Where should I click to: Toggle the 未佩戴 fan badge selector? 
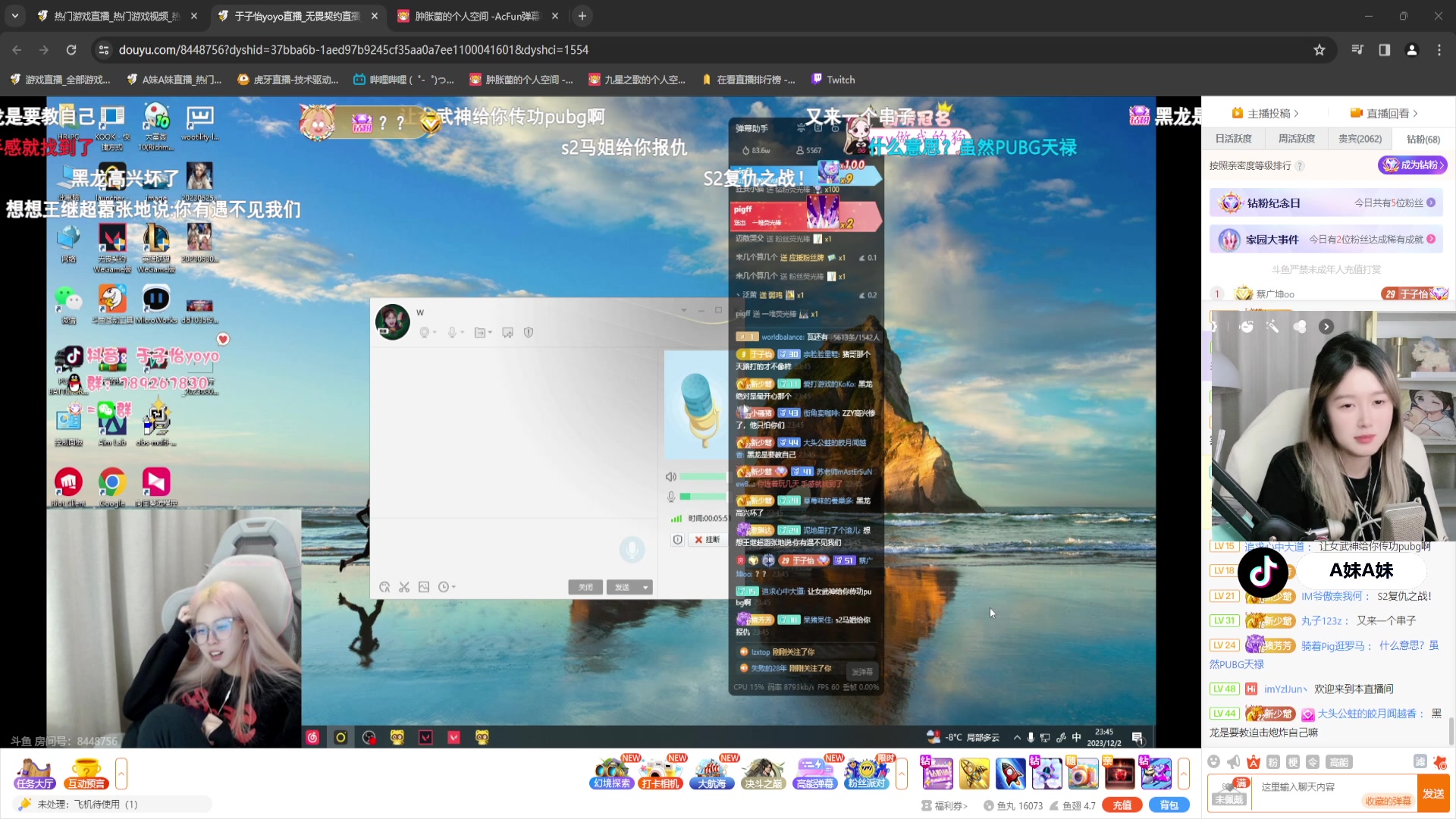(1229, 792)
